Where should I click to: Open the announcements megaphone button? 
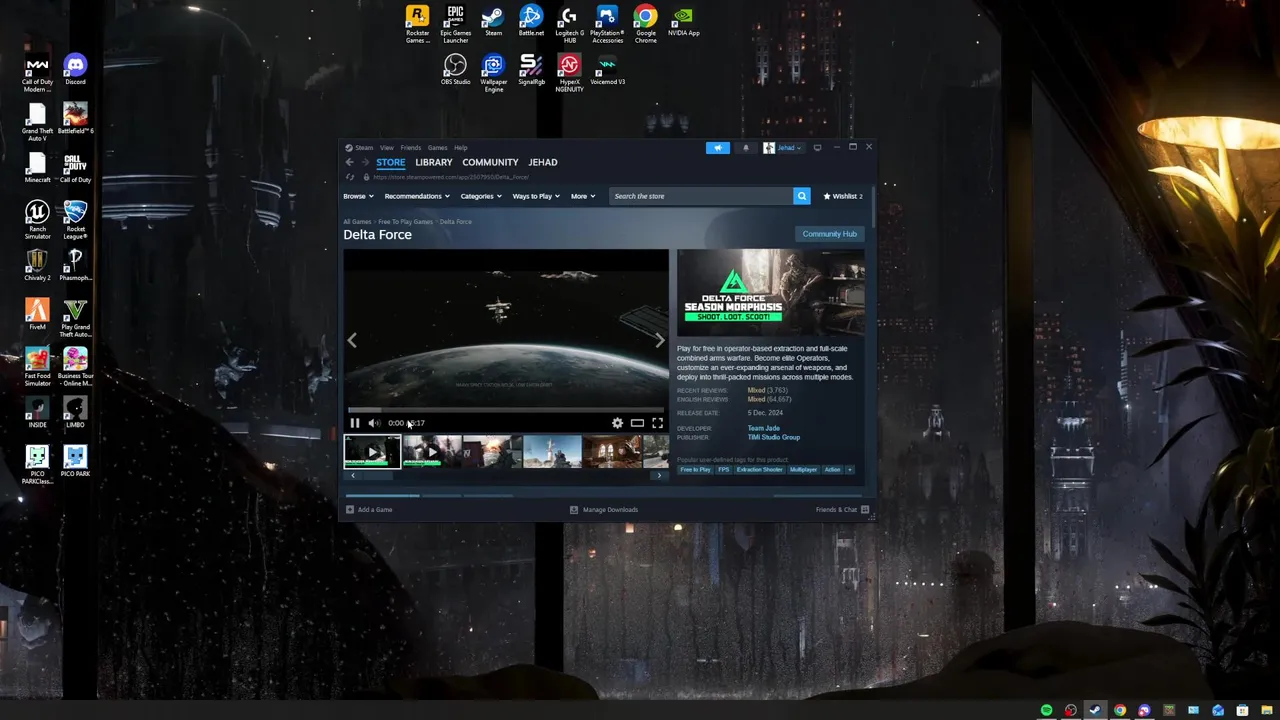point(718,148)
